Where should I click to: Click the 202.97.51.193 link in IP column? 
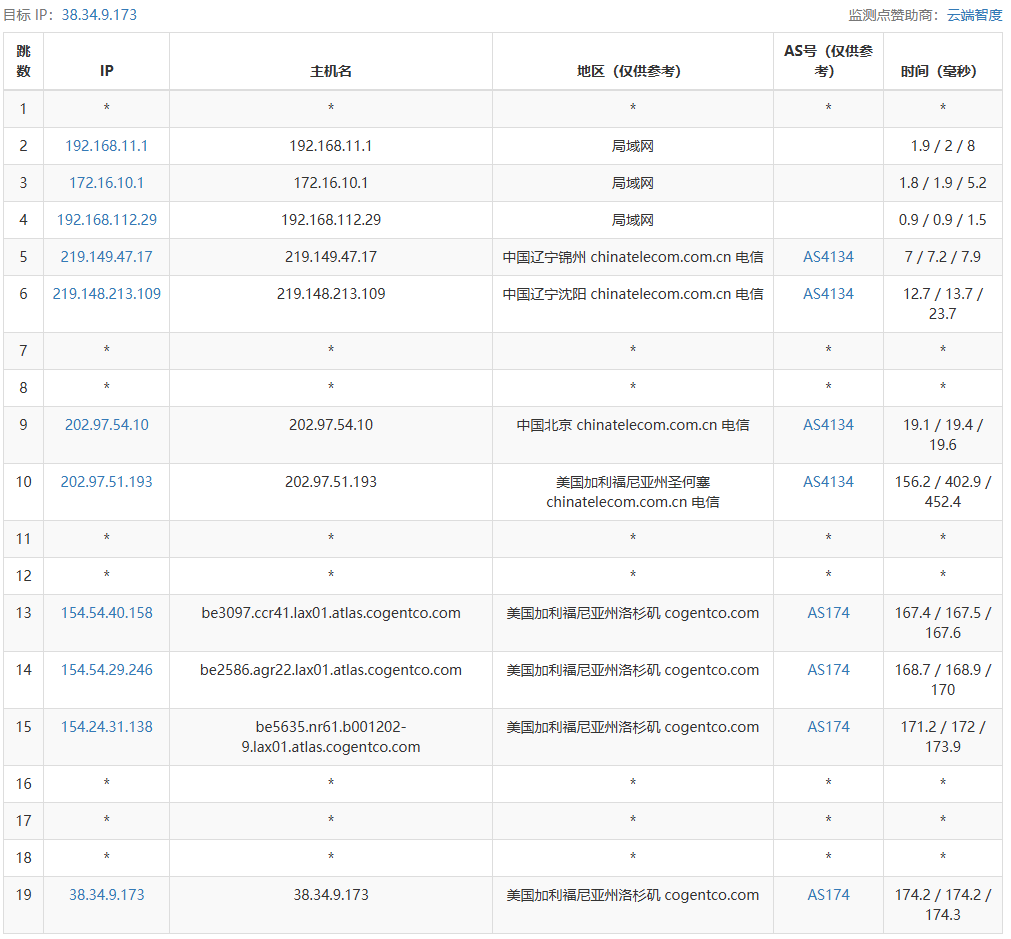click(x=106, y=482)
